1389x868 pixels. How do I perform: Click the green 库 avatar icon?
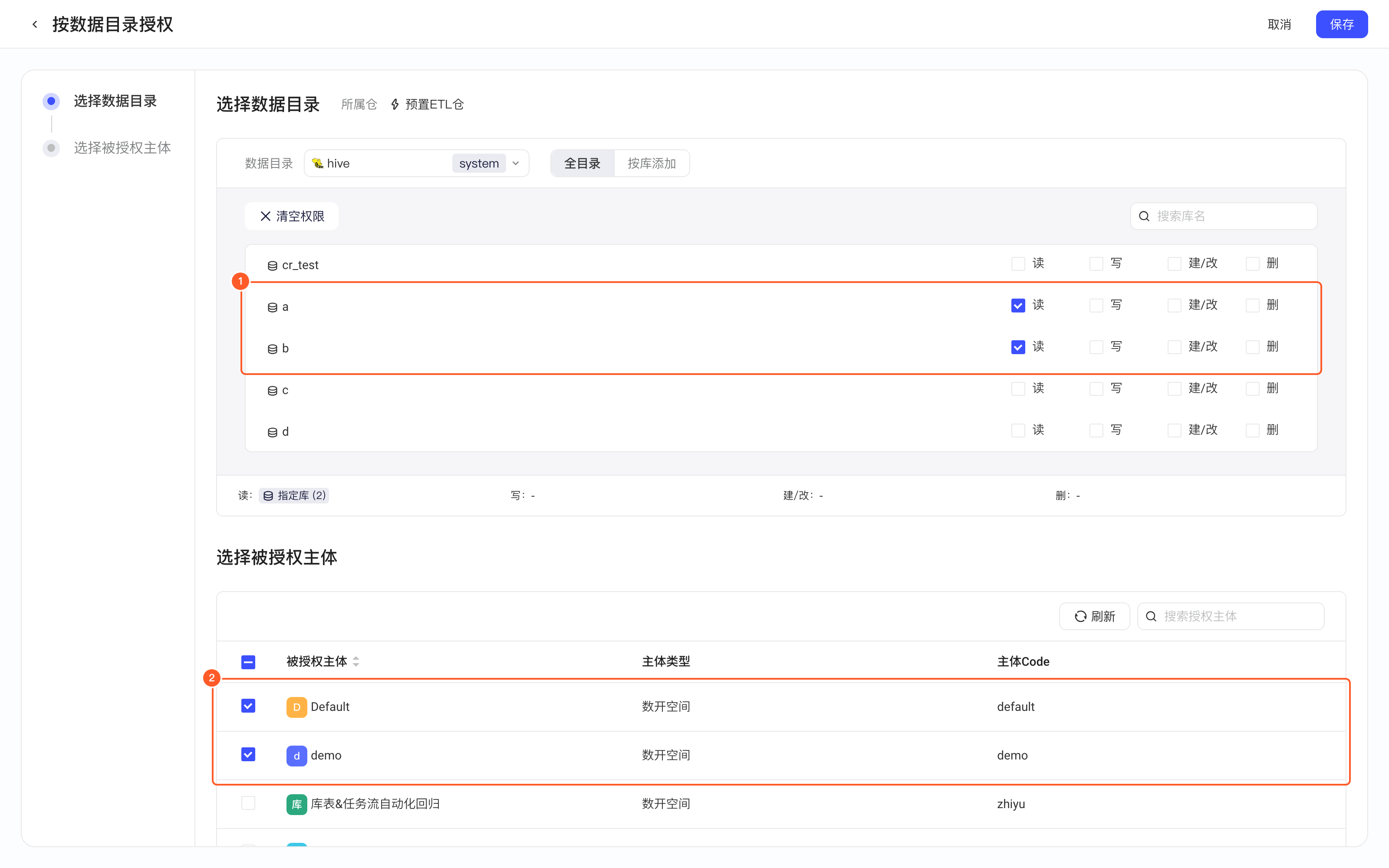(296, 804)
